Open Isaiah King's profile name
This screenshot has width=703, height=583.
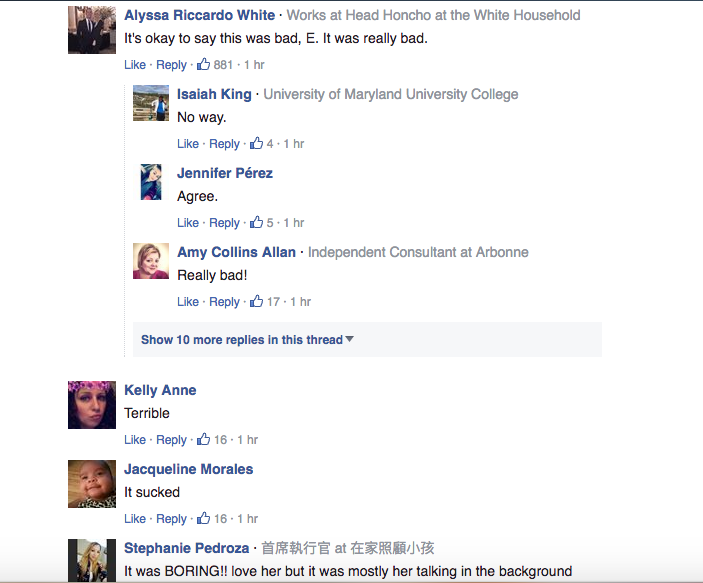click(x=214, y=94)
